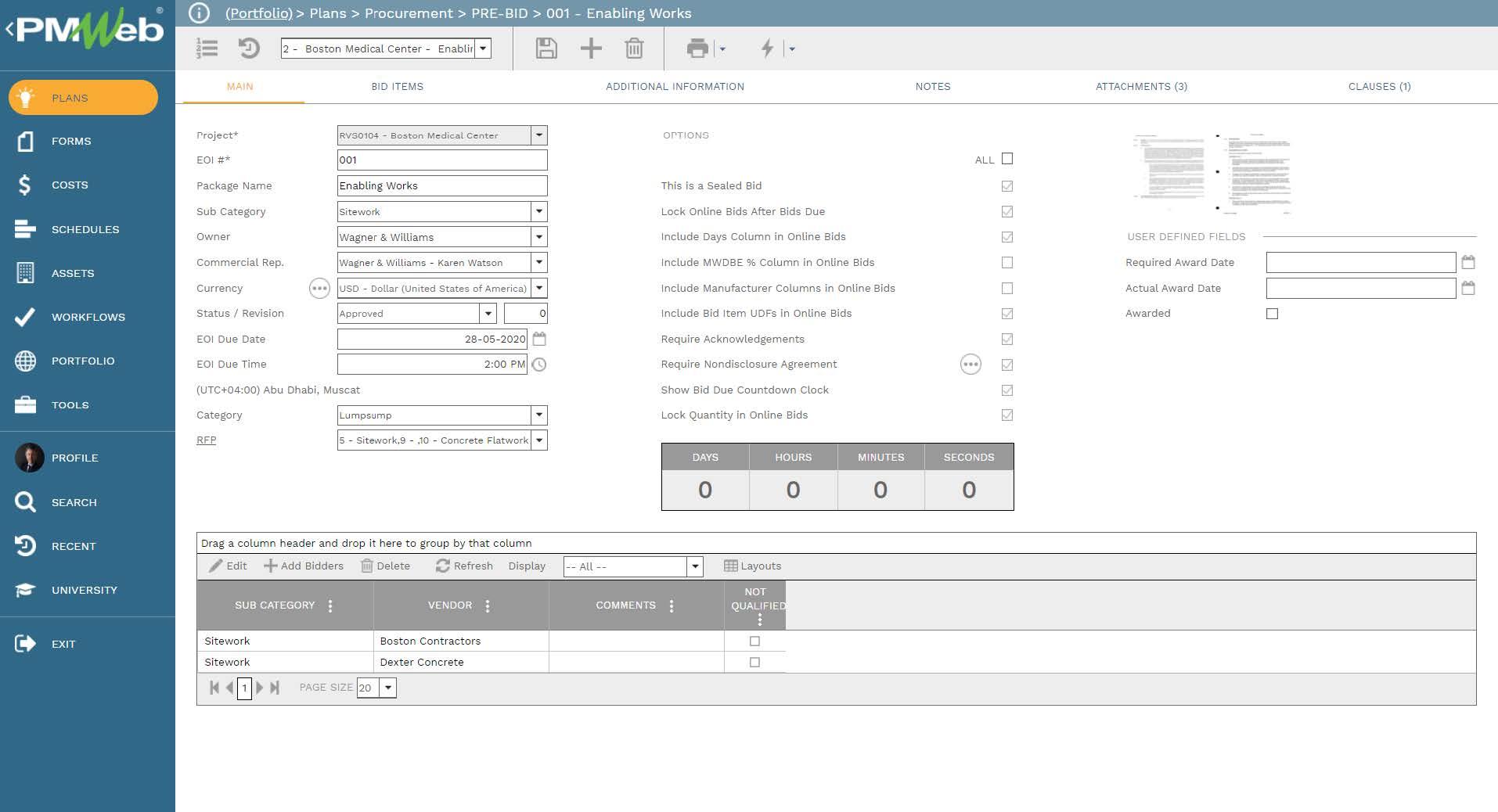Viewport: 1498px width, 812px height.
Task: Toggle the ALL options checkbox
Action: pyautogui.click(x=1007, y=159)
